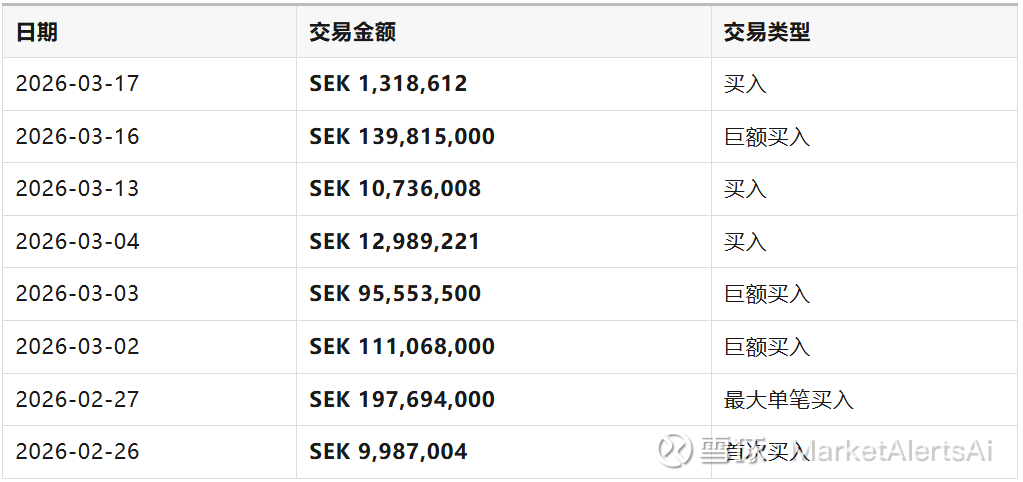Click the 2026-03-16 date cell
Viewport: 1023px width, 482px height.
click(77, 137)
